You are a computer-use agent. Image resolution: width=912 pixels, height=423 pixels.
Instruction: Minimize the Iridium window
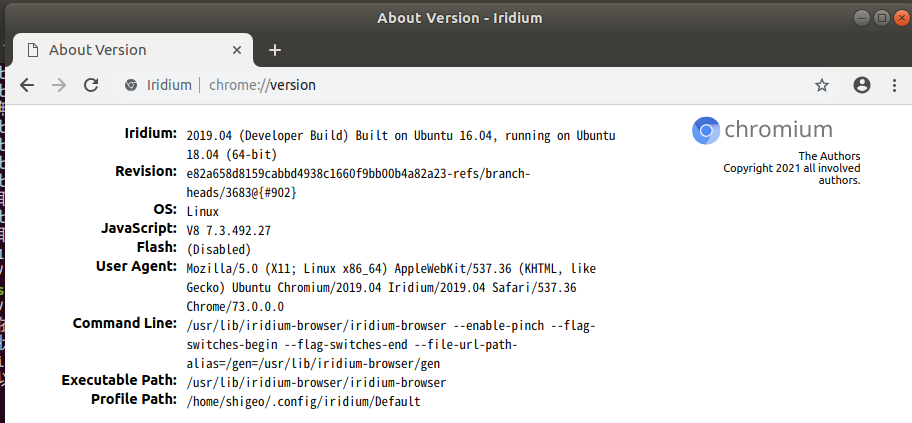(x=863, y=17)
